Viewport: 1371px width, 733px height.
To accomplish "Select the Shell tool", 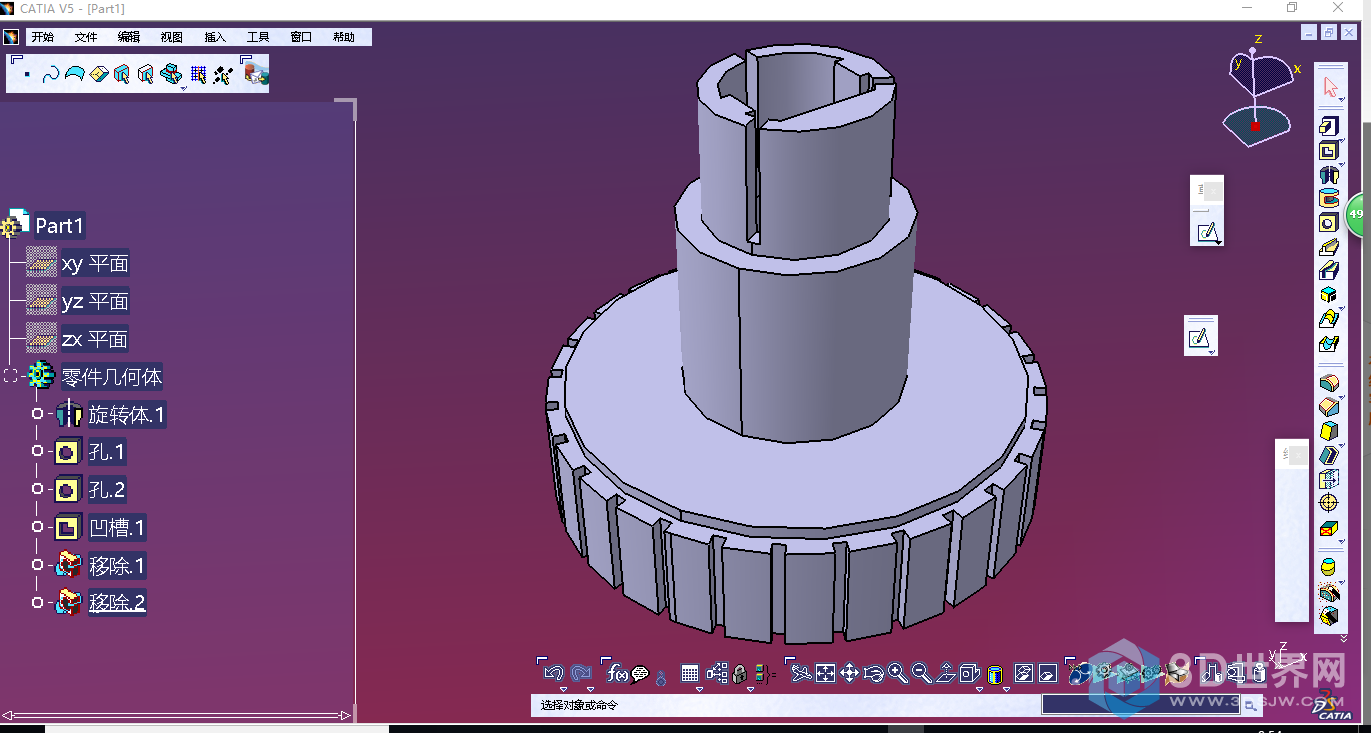I will (1328, 455).
